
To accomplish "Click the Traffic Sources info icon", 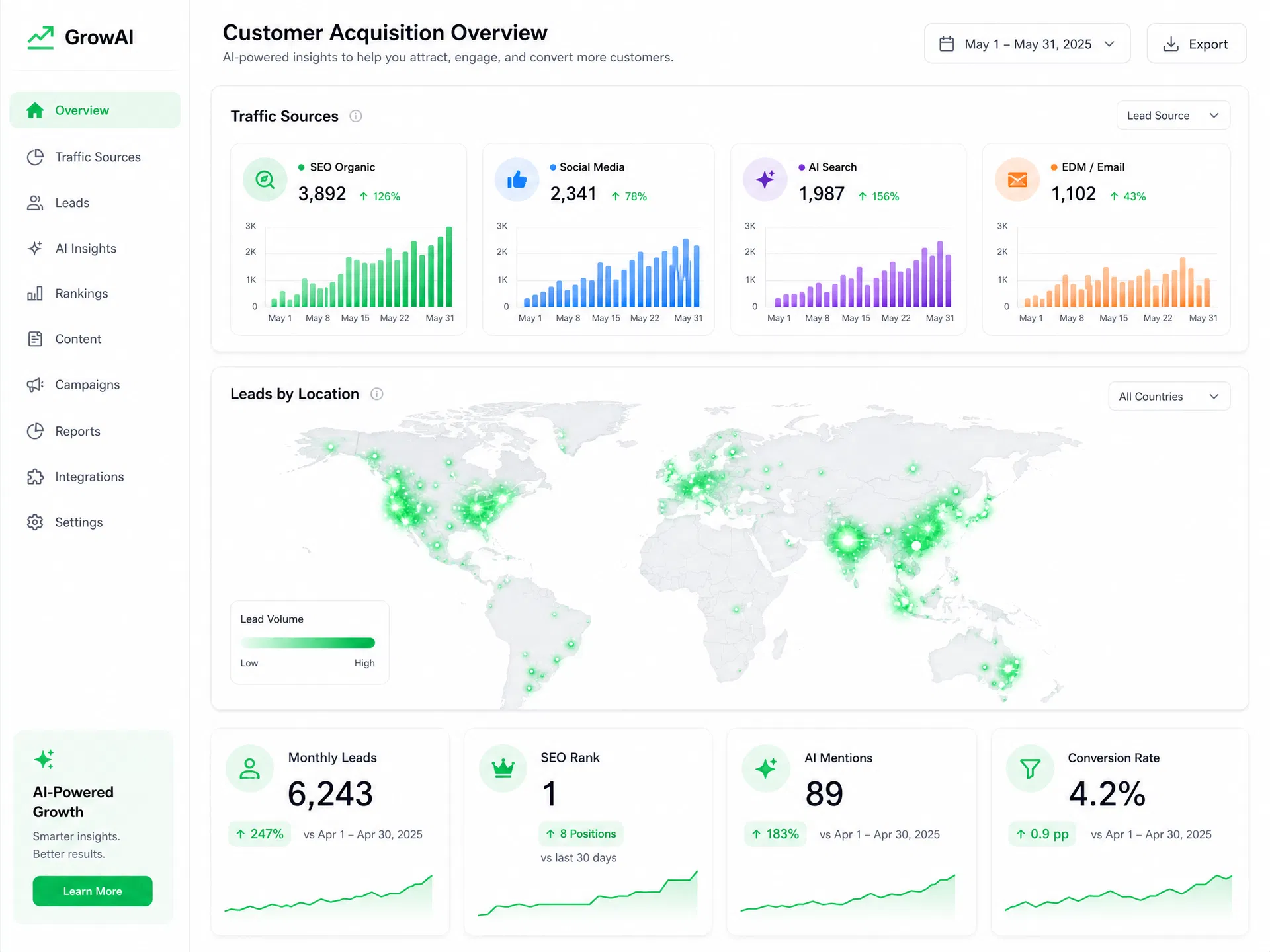I will pyautogui.click(x=356, y=116).
